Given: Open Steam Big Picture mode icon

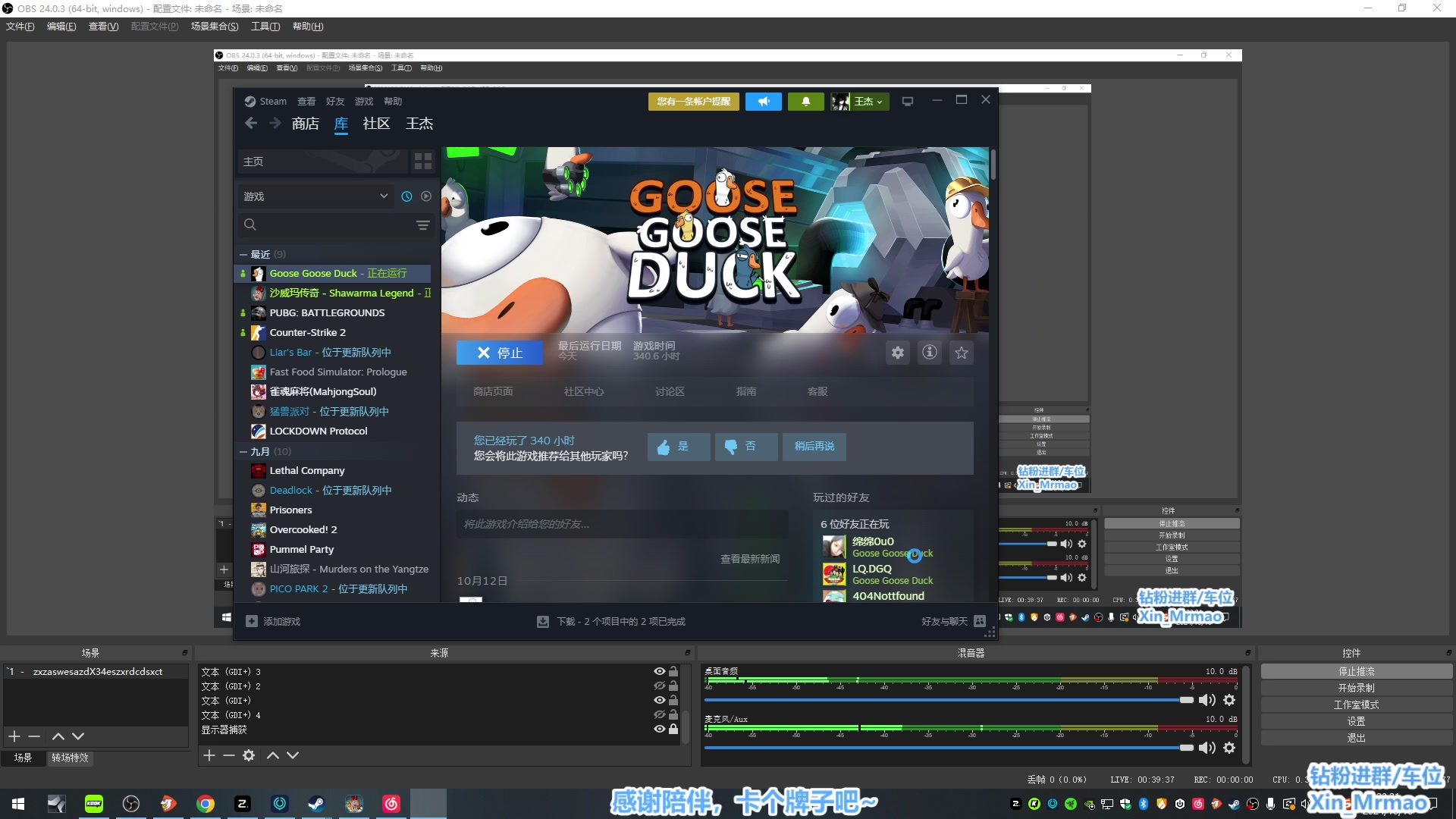Looking at the screenshot, I should tap(908, 102).
